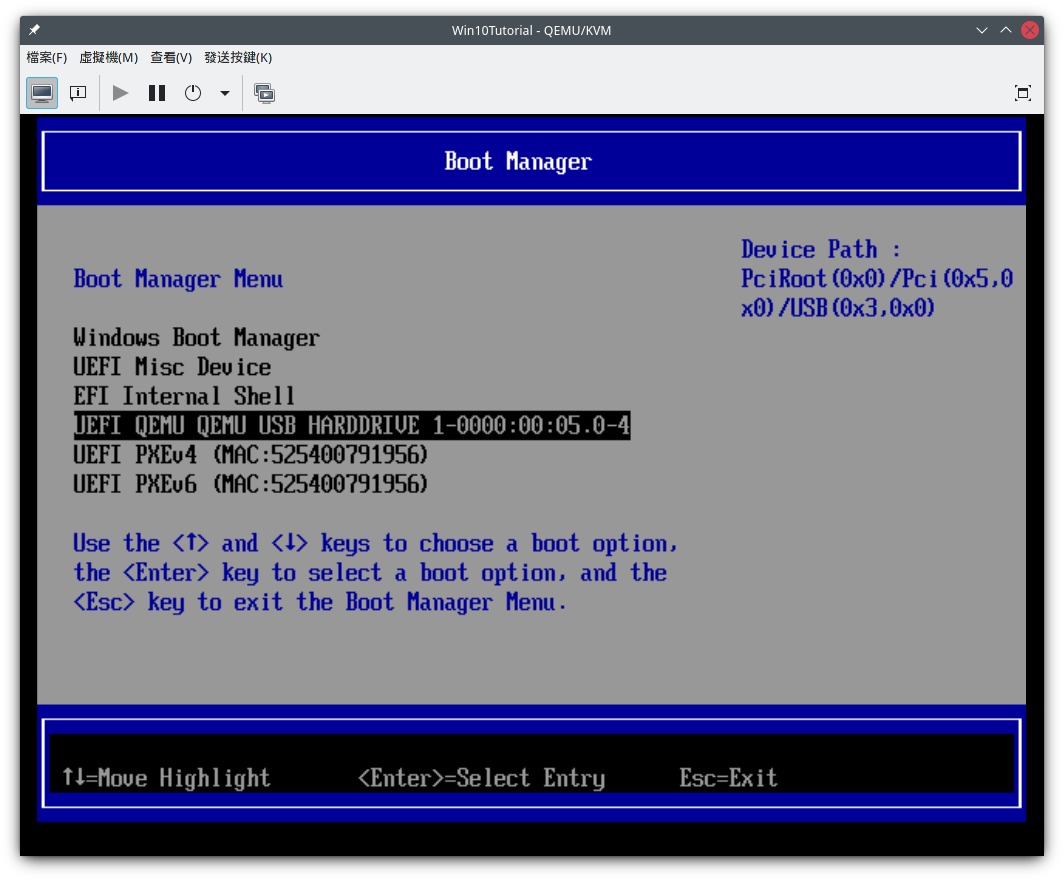Select the UEFI PXEv6 boot entry
This screenshot has height=880, width=1064.
(250, 484)
